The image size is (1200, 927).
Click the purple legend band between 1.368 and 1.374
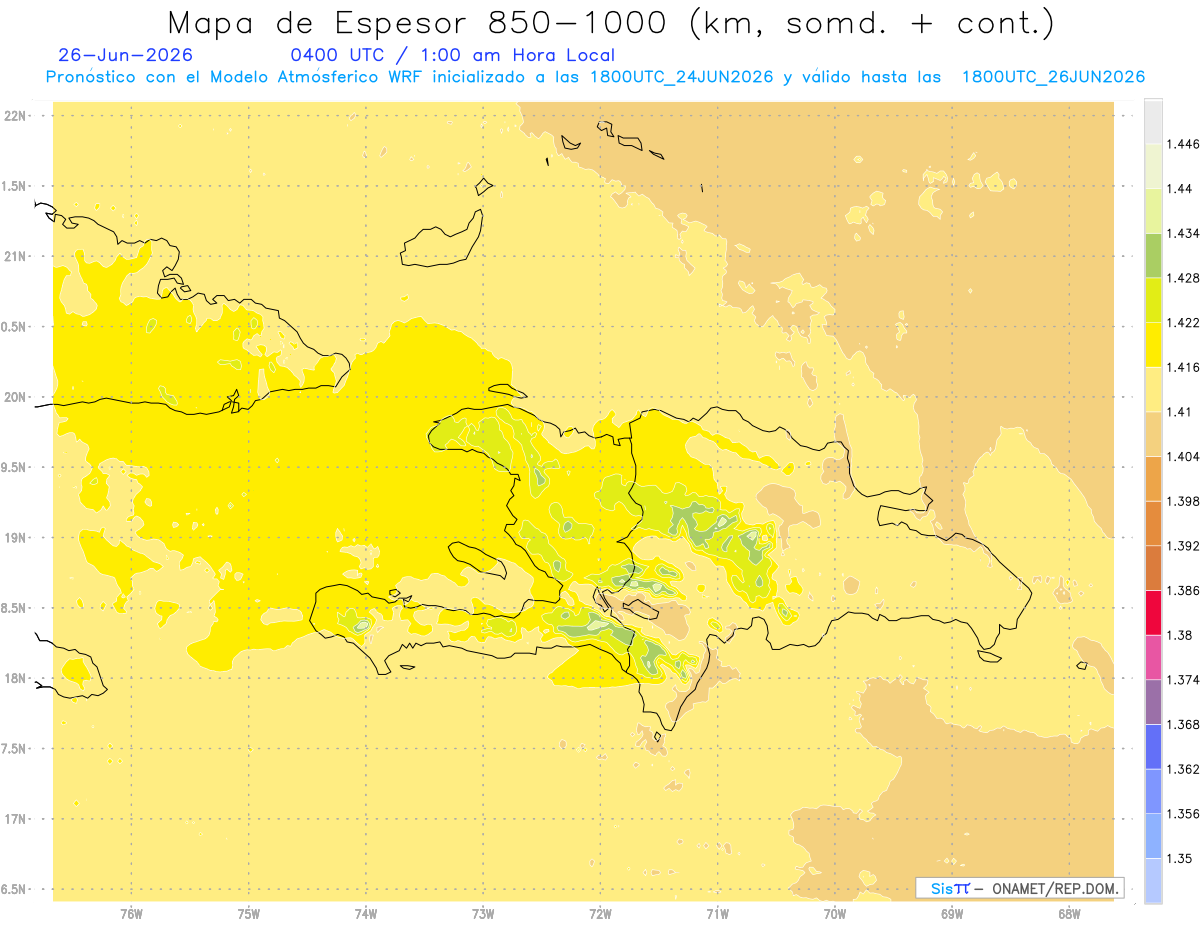coord(1153,702)
